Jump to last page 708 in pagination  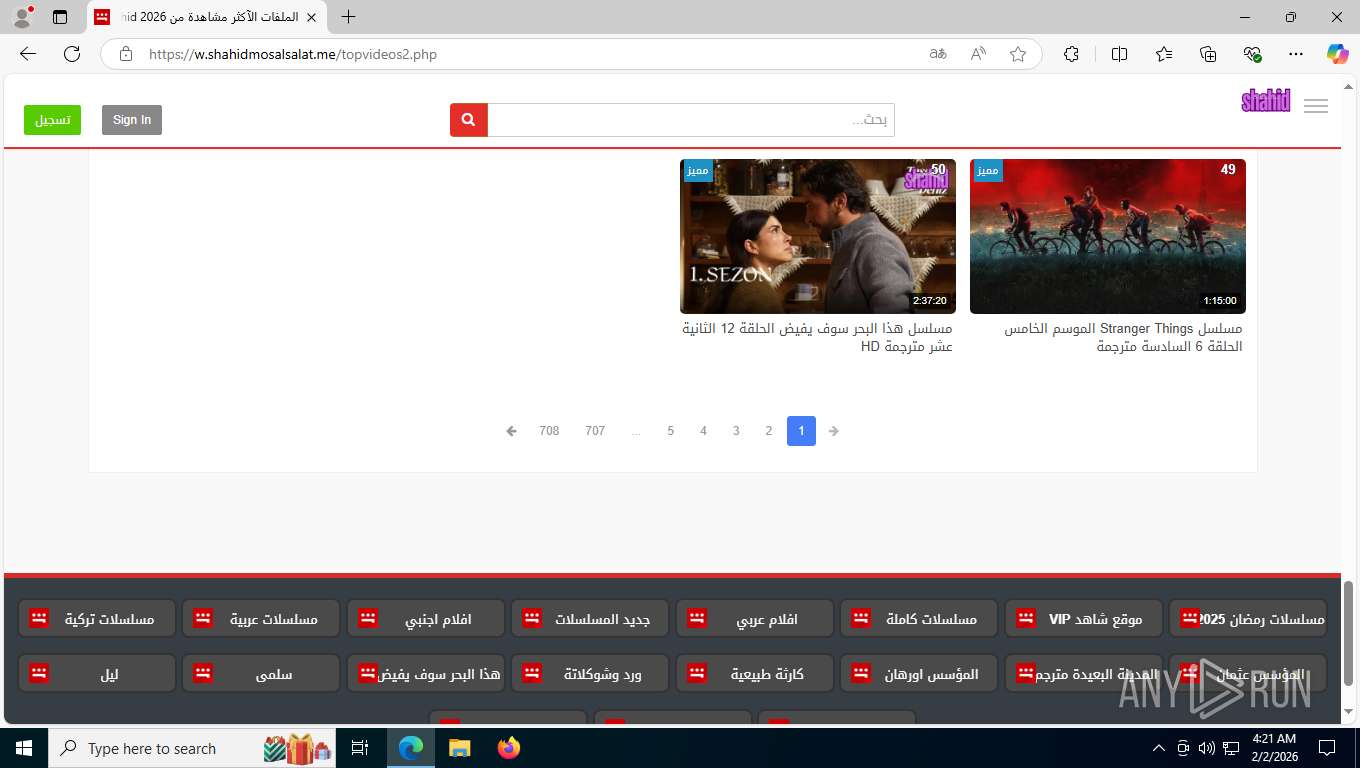click(549, 431)
